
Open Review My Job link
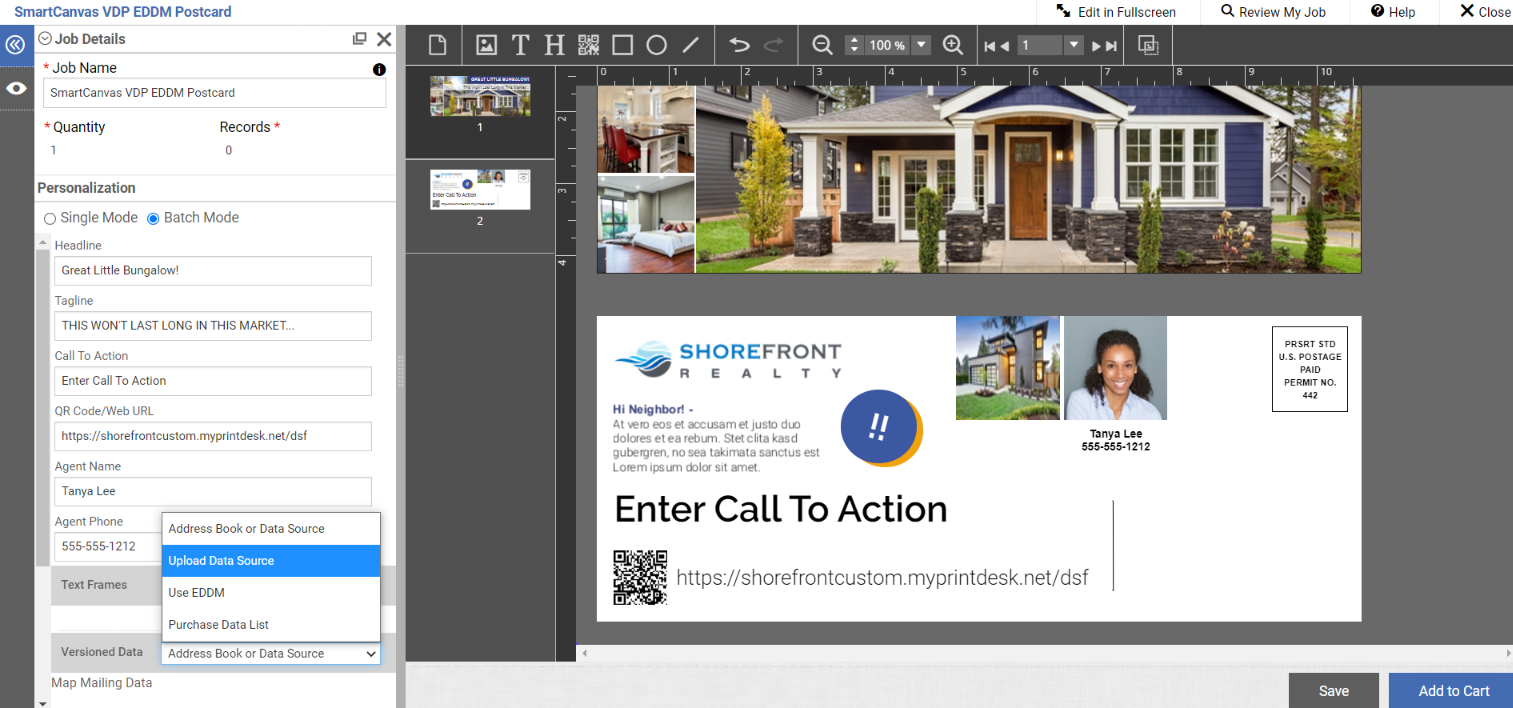[x=1273, y=12]
